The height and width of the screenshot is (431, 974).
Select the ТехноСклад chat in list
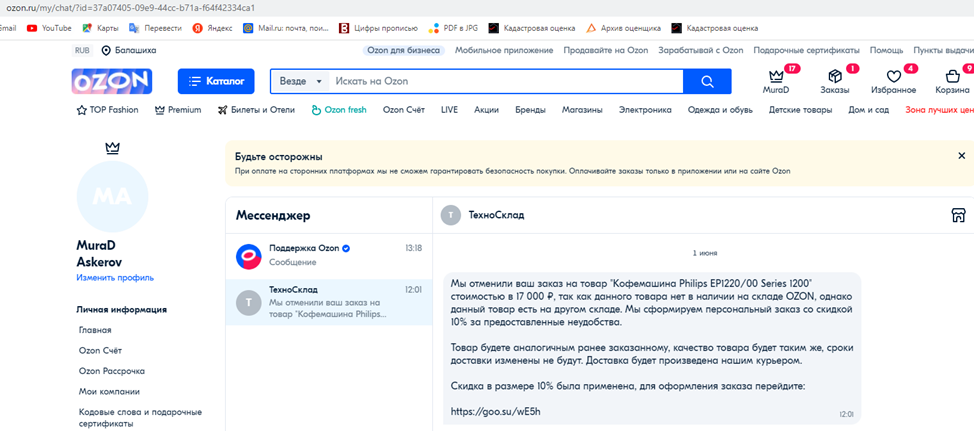329,302
